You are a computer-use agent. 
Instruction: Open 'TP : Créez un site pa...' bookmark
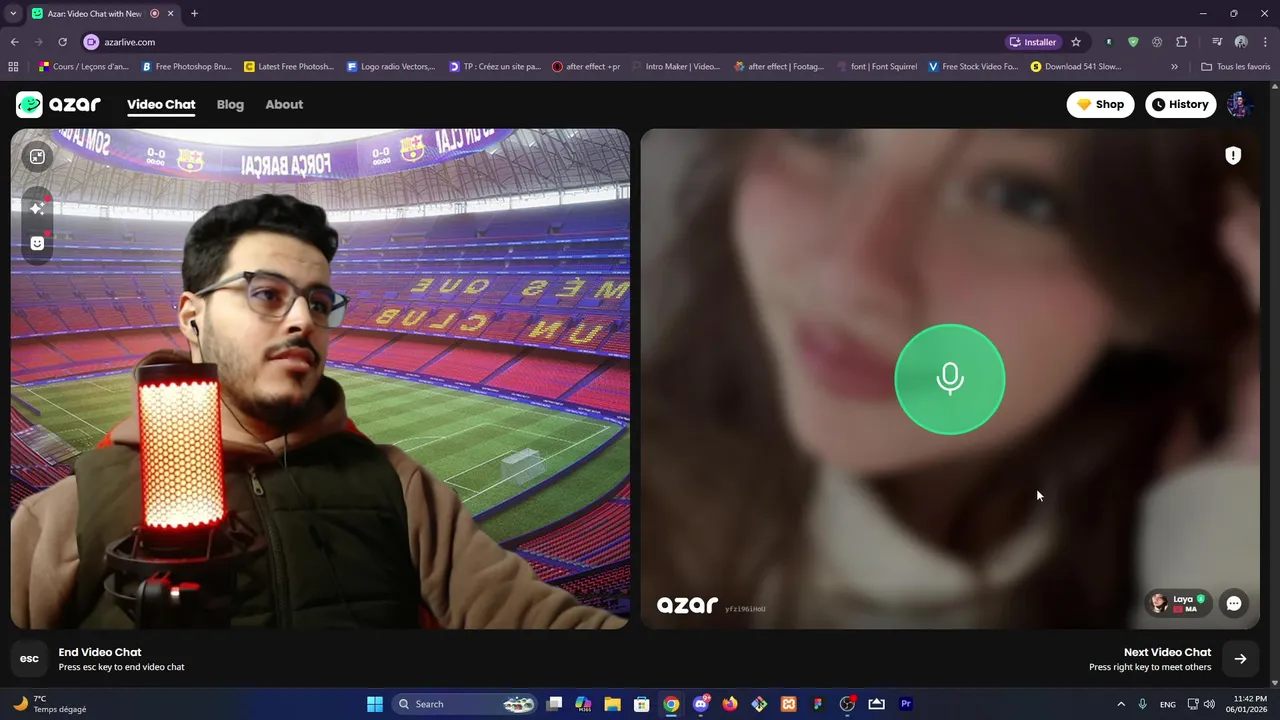click(495, 67)
